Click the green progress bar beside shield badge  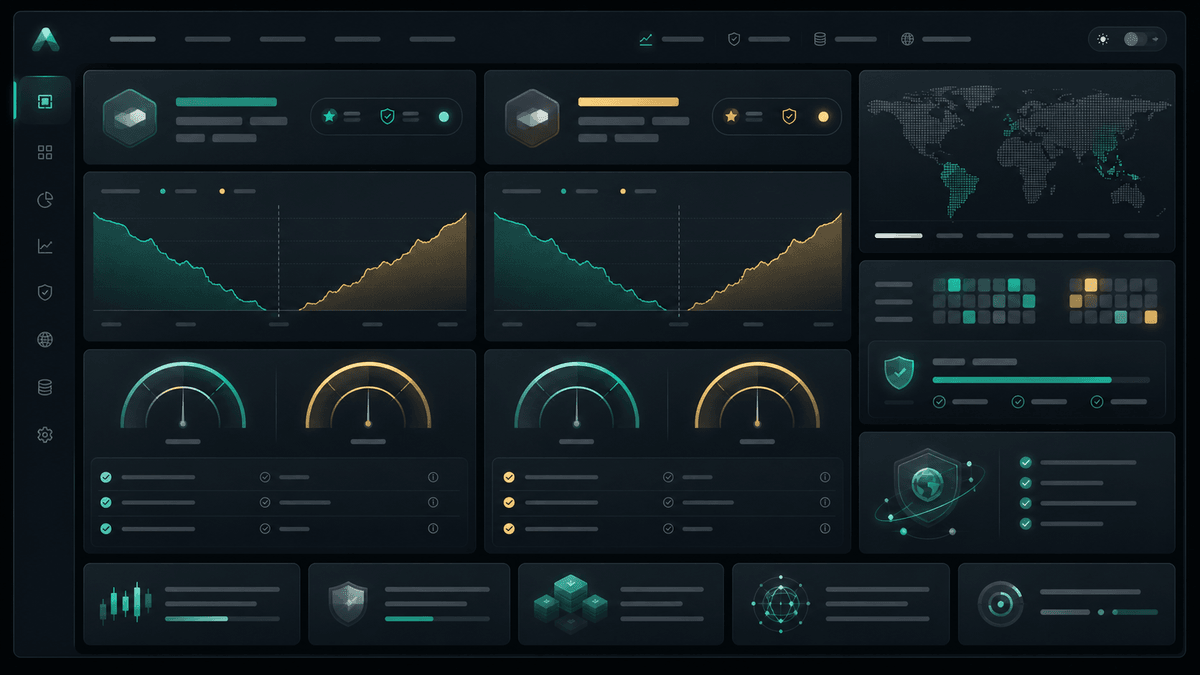coord(1040,380)
